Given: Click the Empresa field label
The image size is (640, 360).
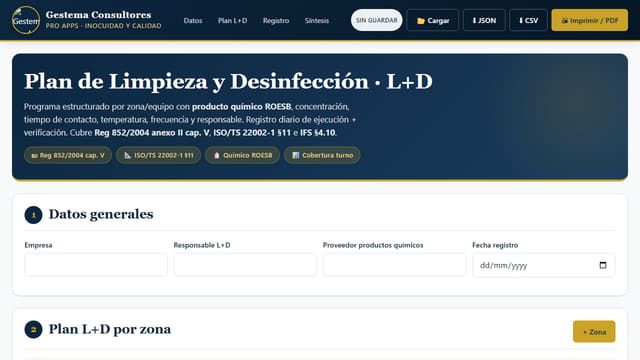Looking at the screenshot, I should pos(38,245).
